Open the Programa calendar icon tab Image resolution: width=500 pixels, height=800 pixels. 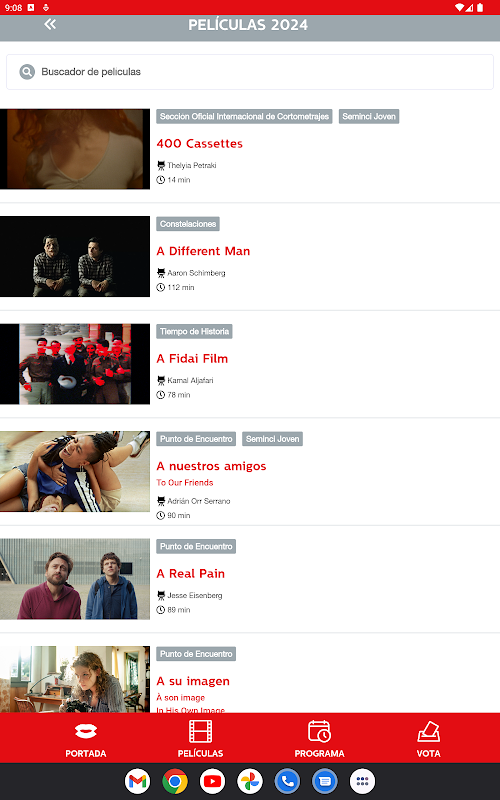pyautogui.click(x=319, y=739)
